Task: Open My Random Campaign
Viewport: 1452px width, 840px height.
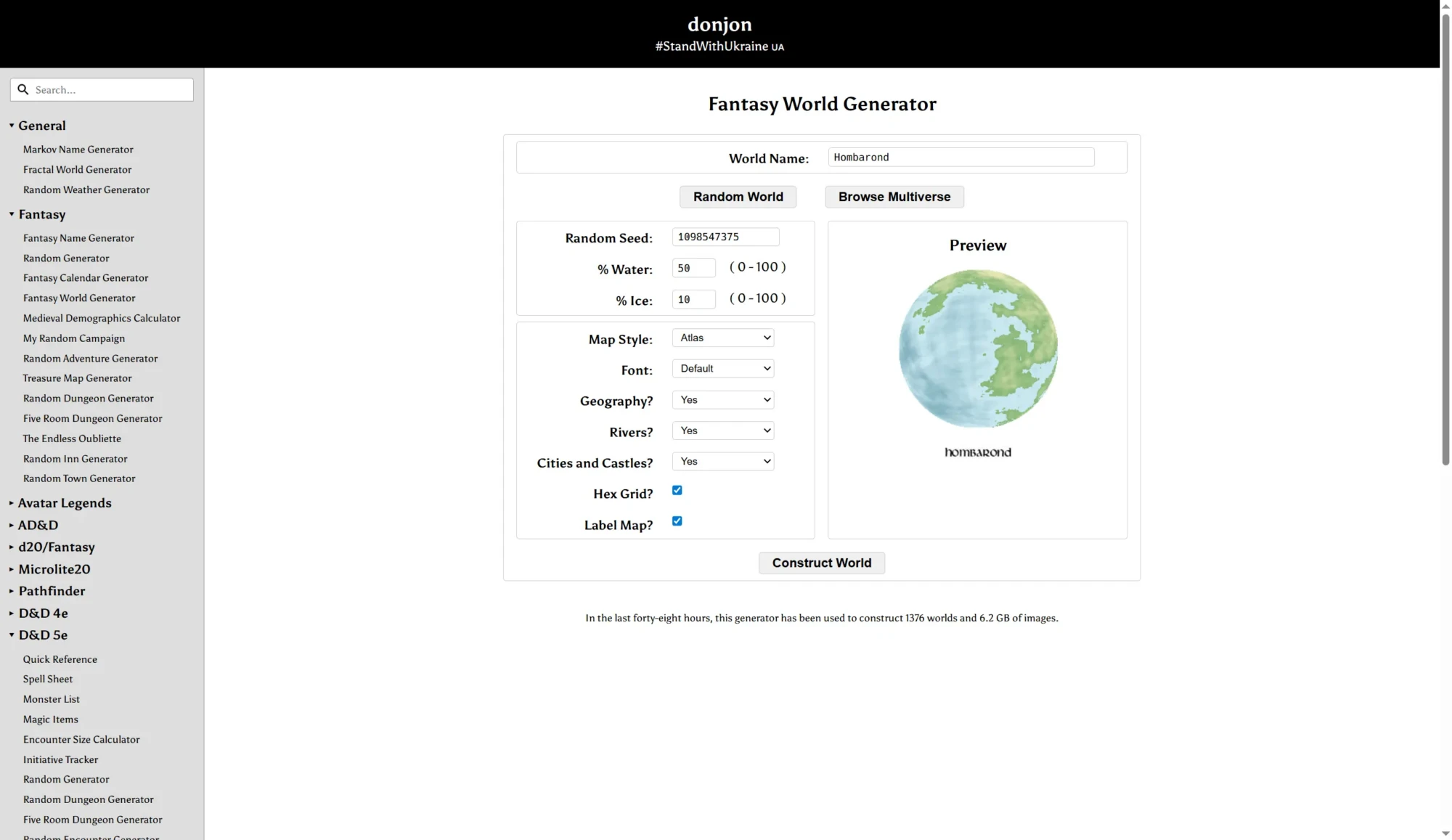Action: [x=73, y=338]
